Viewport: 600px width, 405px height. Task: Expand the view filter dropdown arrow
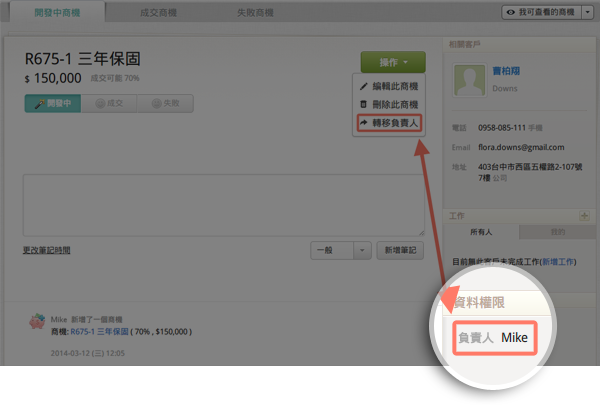(x=588, y=12)
